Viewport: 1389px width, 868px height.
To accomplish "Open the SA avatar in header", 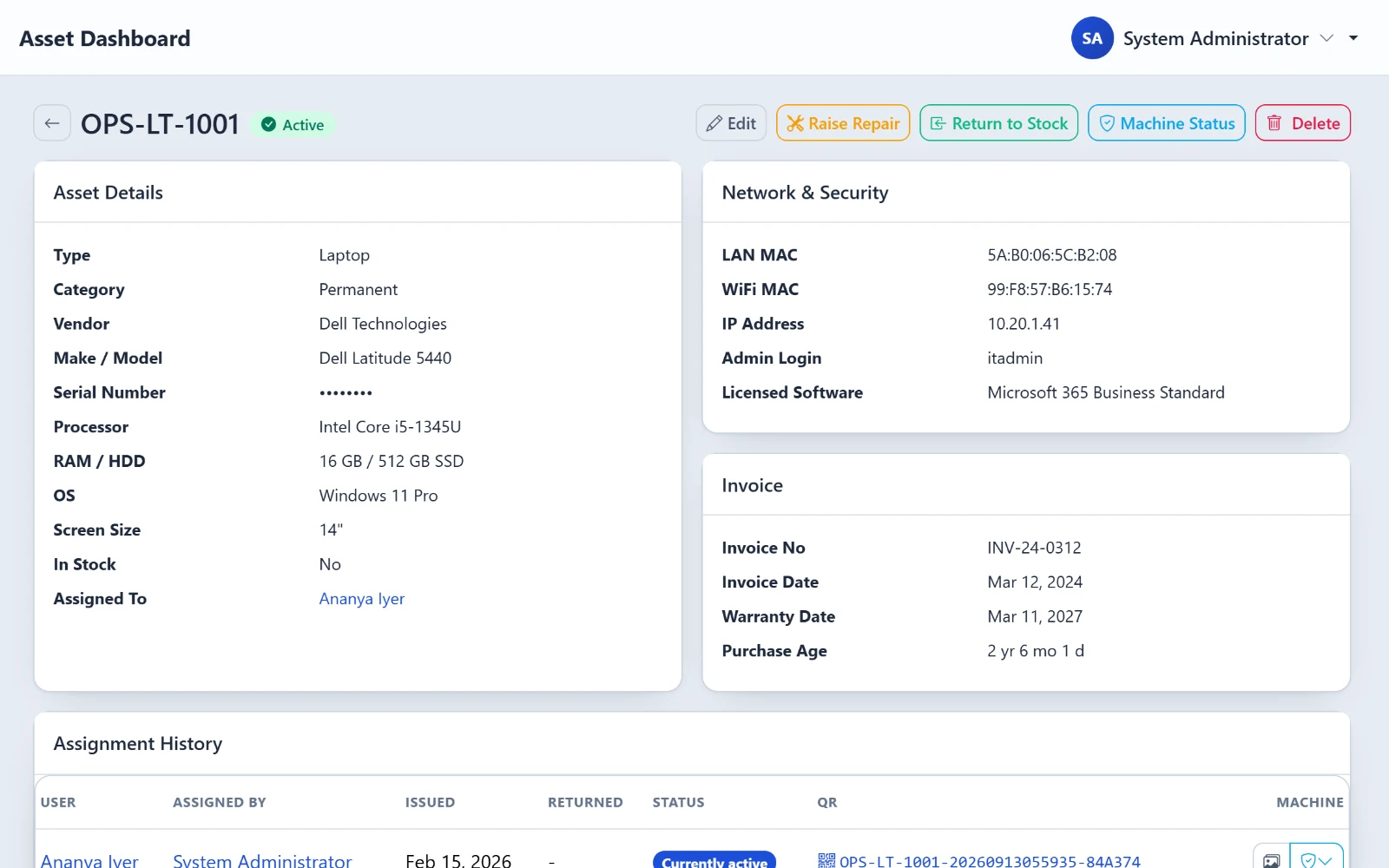I will [1092, 38].
